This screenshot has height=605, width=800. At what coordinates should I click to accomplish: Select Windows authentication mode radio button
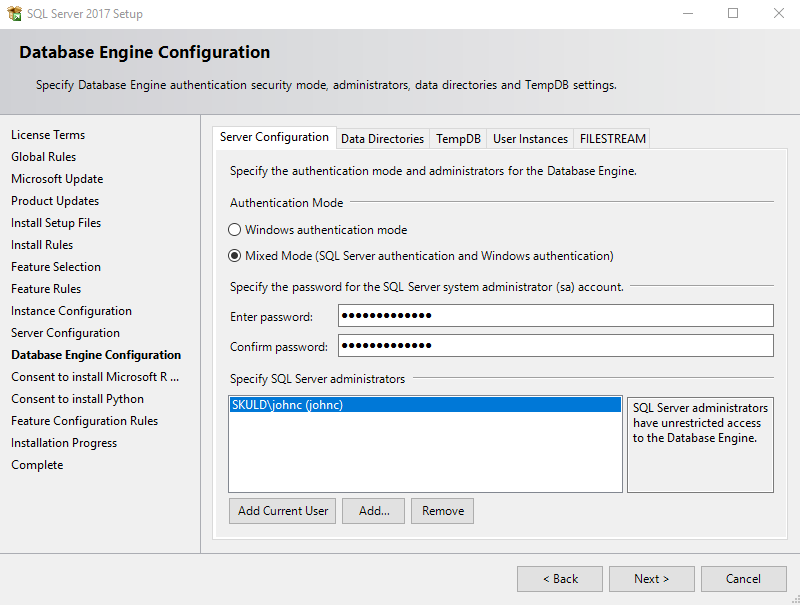coord(234,230)
